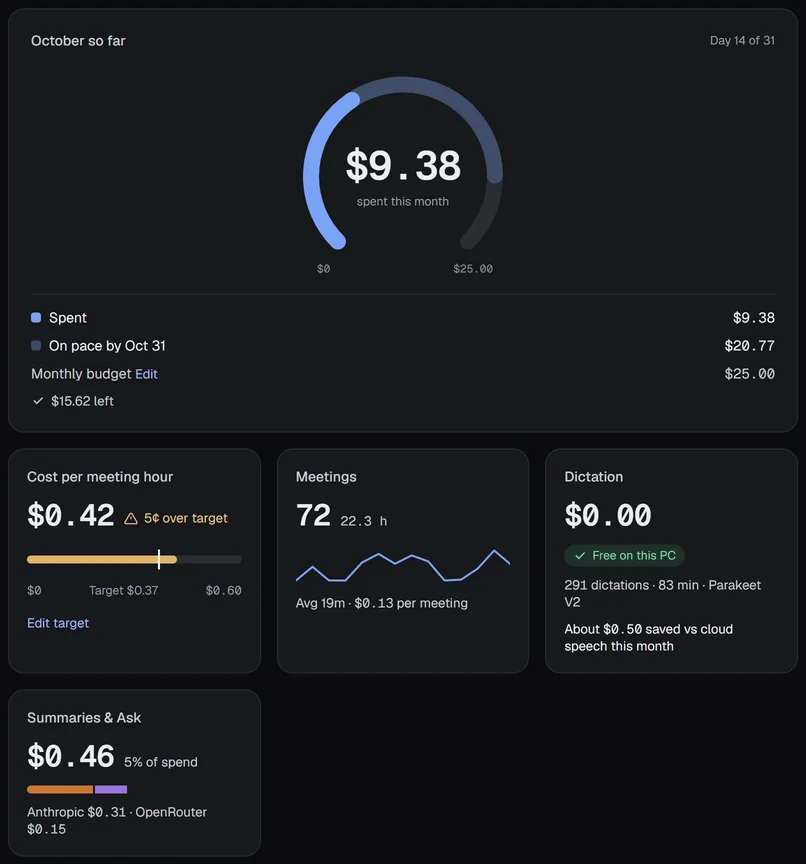Click the $9.38 spending gauge arc

(x=403, y=164)
